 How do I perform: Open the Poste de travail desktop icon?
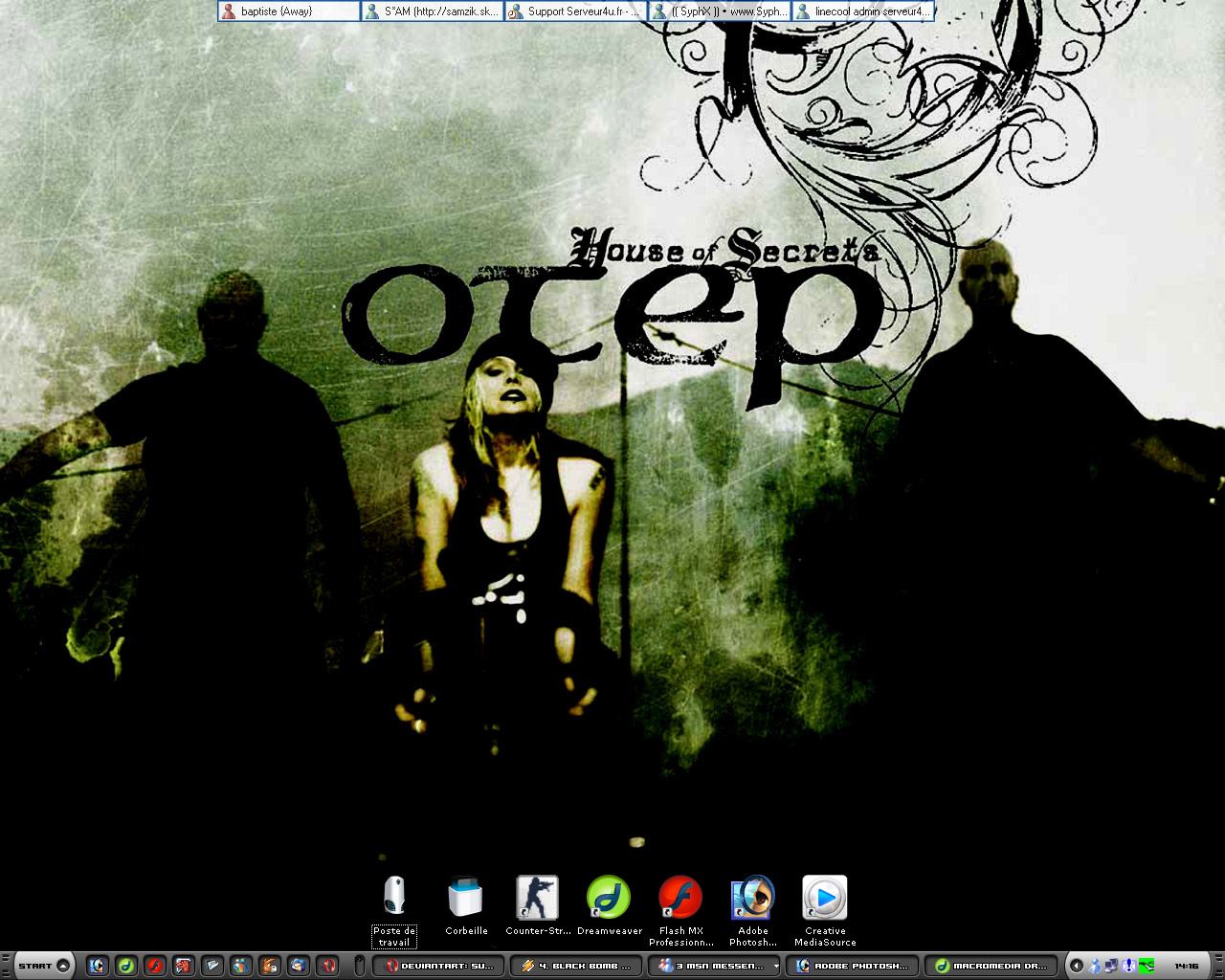(394, 910)
